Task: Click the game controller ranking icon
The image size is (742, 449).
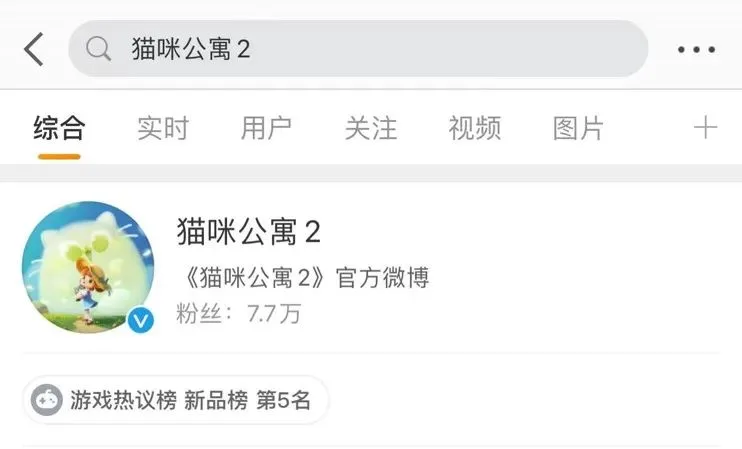Action: (x=46, y=401)
